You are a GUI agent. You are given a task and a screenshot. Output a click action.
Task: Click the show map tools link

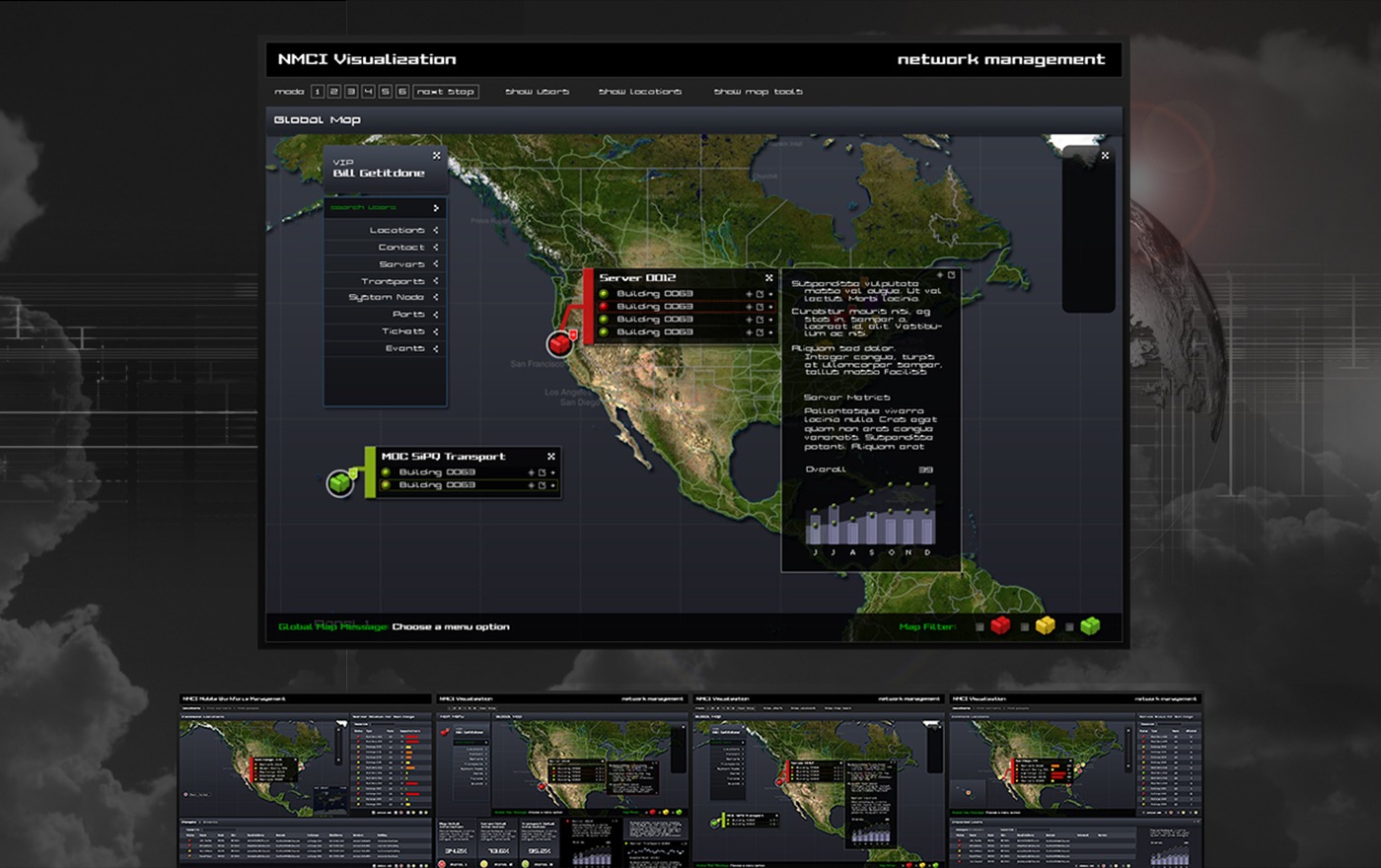(758, 92)
